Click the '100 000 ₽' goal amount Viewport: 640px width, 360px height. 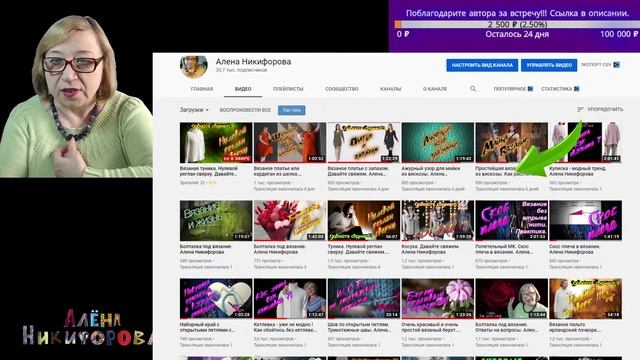(x=619, y=34)
